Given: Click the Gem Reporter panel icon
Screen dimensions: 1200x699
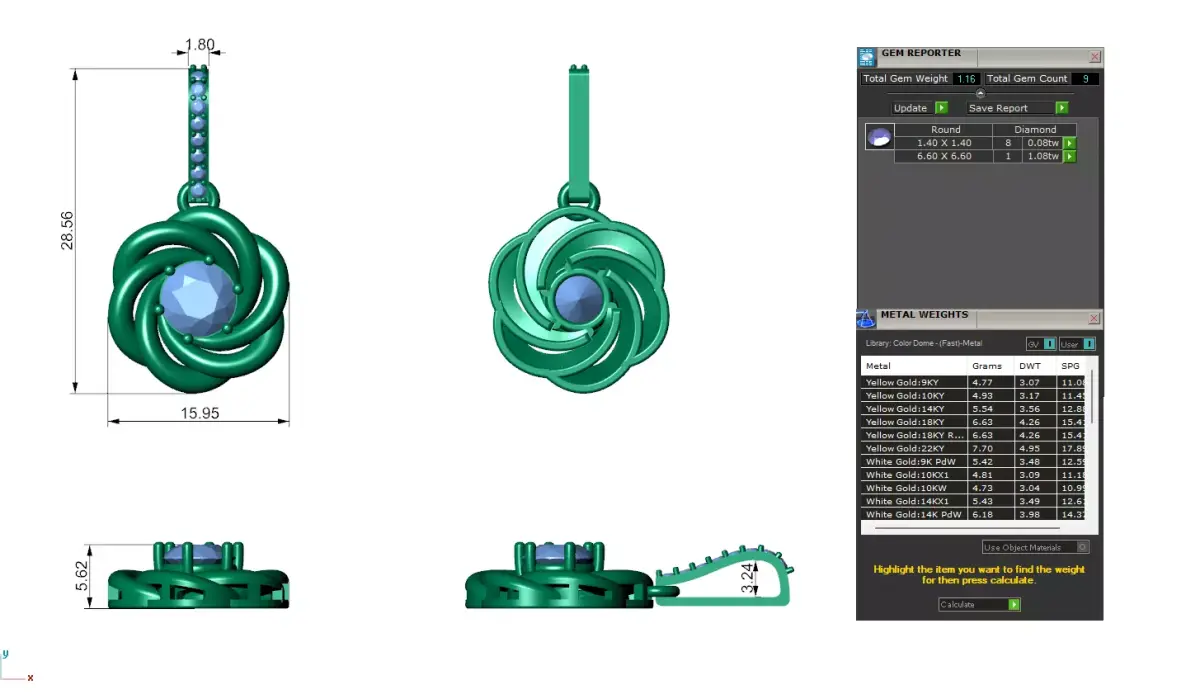Looking at the screenshot, I should (867, 57).
